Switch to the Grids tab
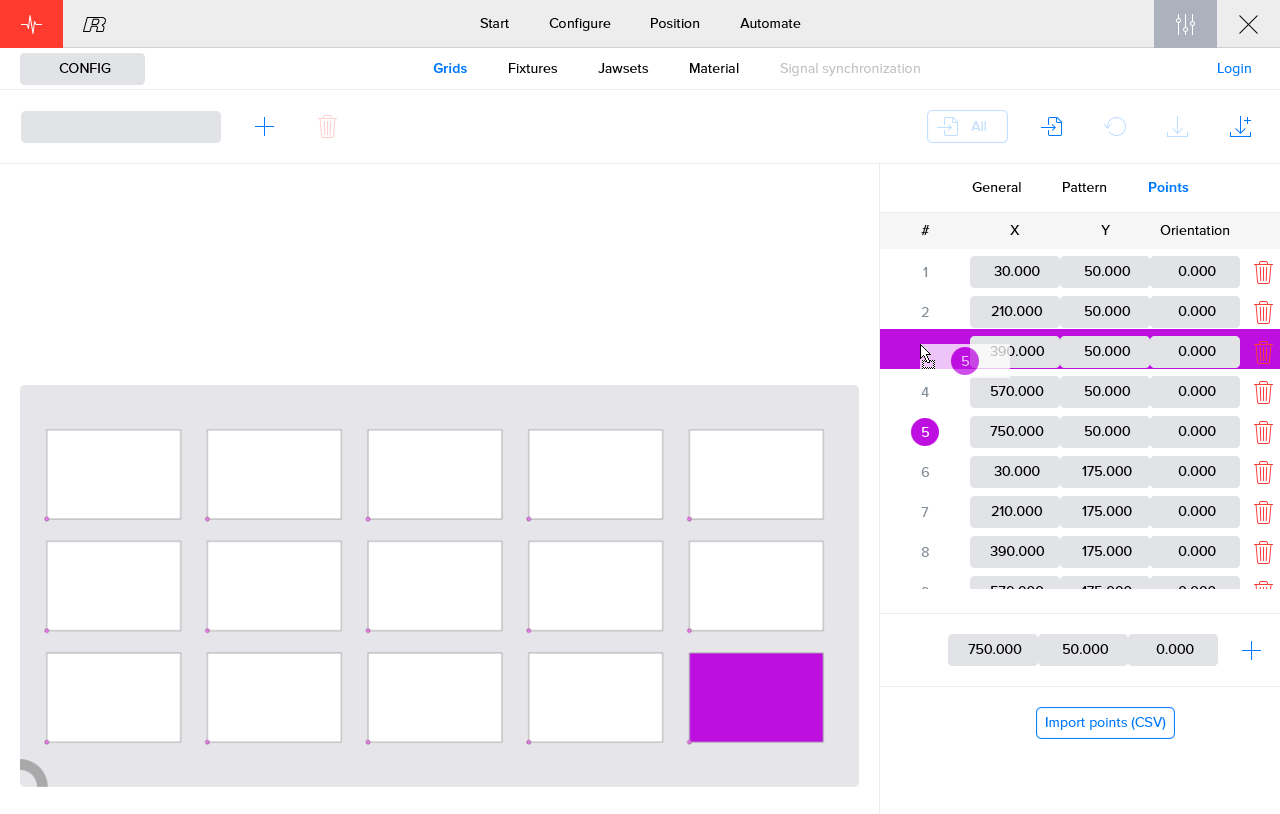This screenshot has height=814, width=1280. (x=450, y=68)
